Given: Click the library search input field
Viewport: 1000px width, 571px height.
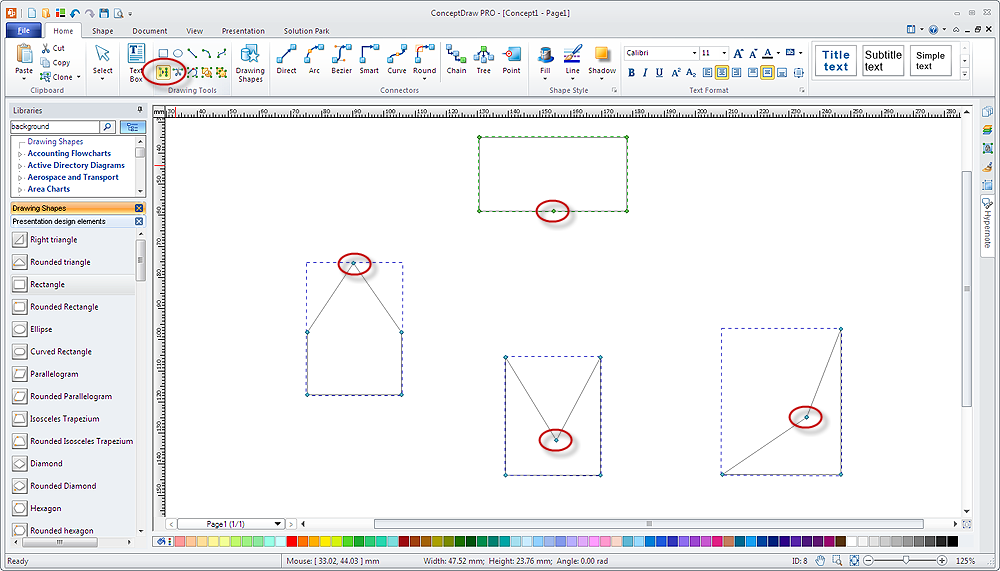Looking at the screenshot, I should pyautogui.click(x=55, y=127).
